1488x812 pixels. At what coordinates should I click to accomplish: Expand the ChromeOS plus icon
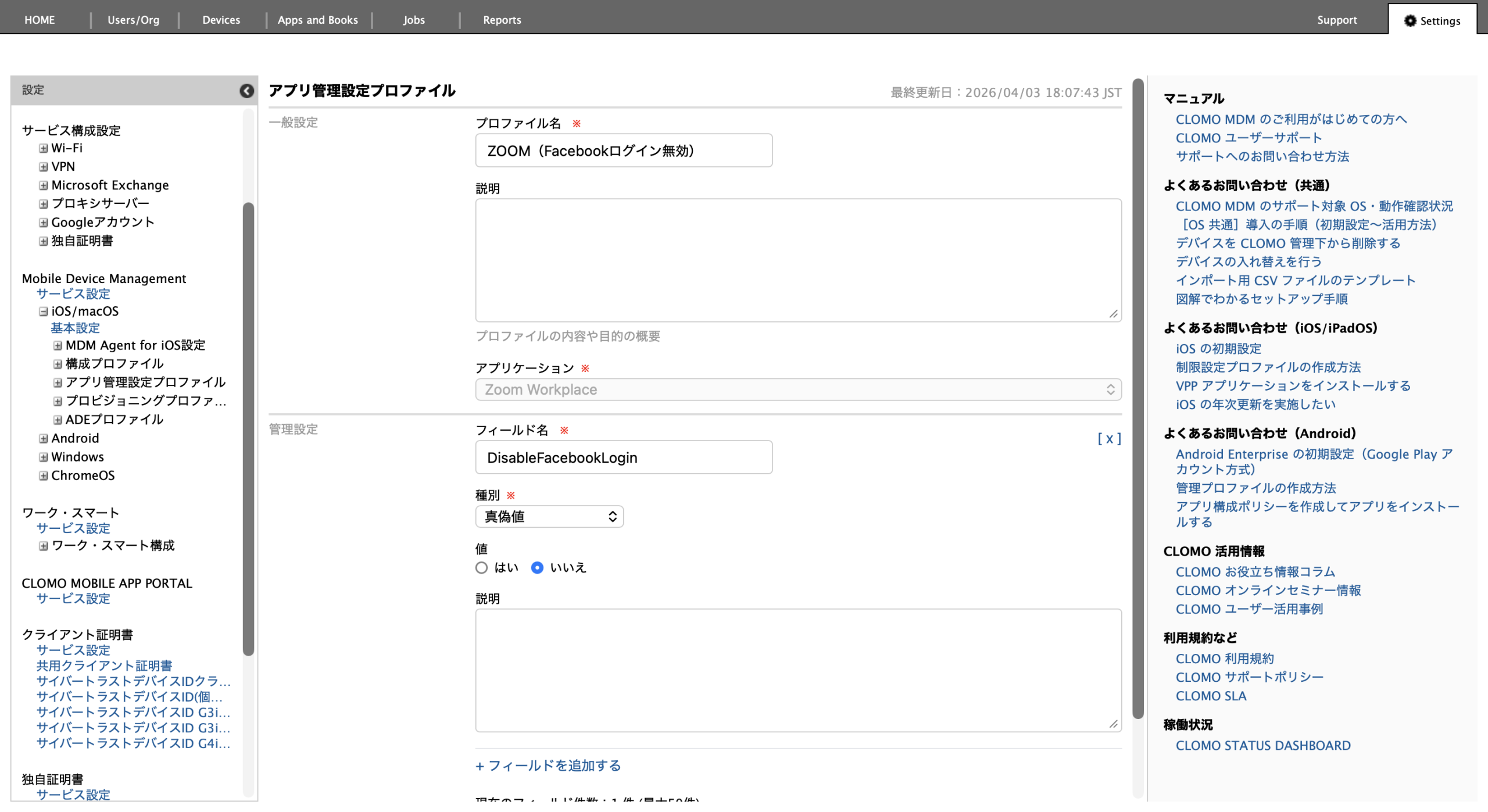point(44,475)
